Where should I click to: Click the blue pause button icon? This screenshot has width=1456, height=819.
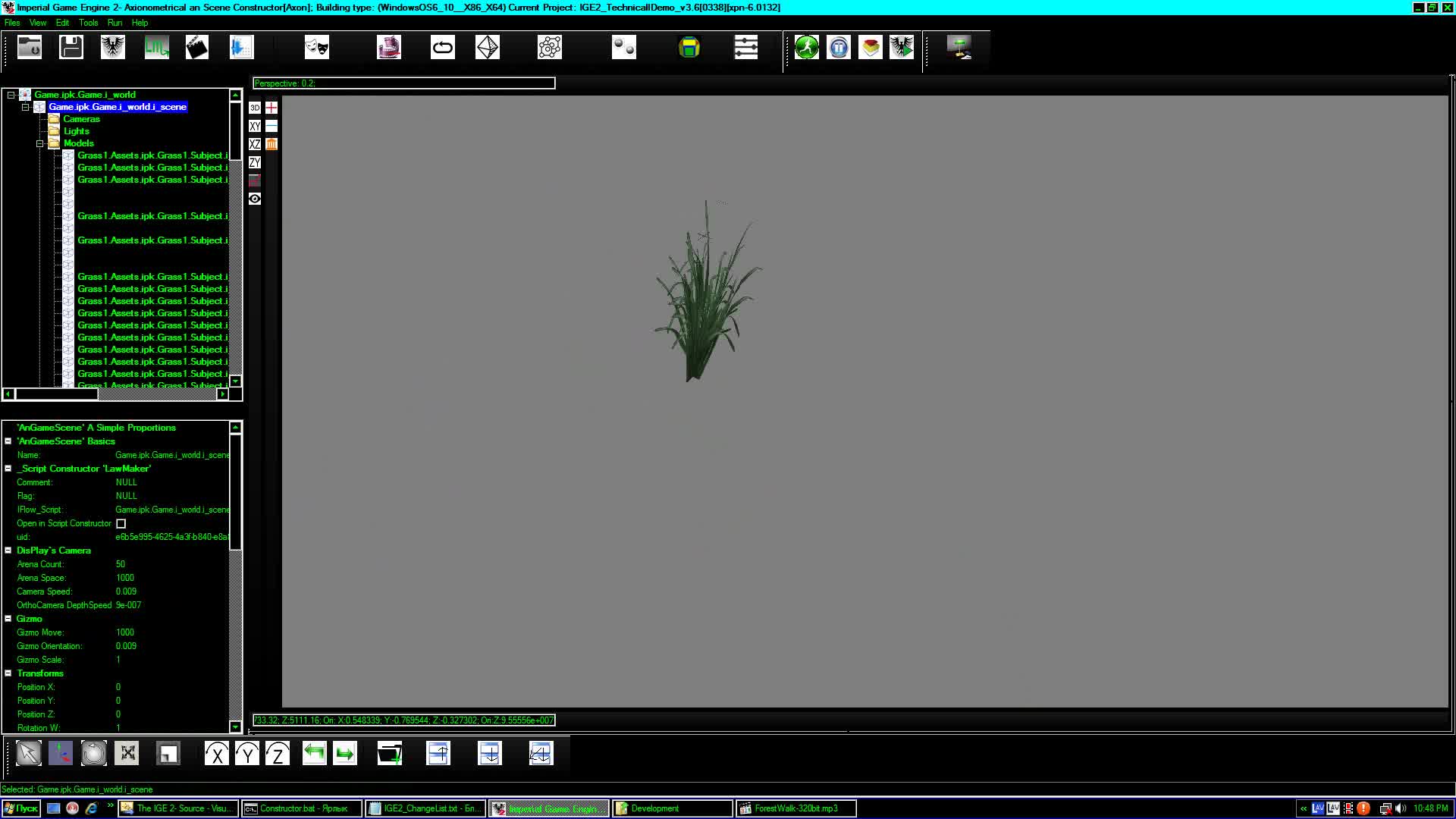click(839, 48)
